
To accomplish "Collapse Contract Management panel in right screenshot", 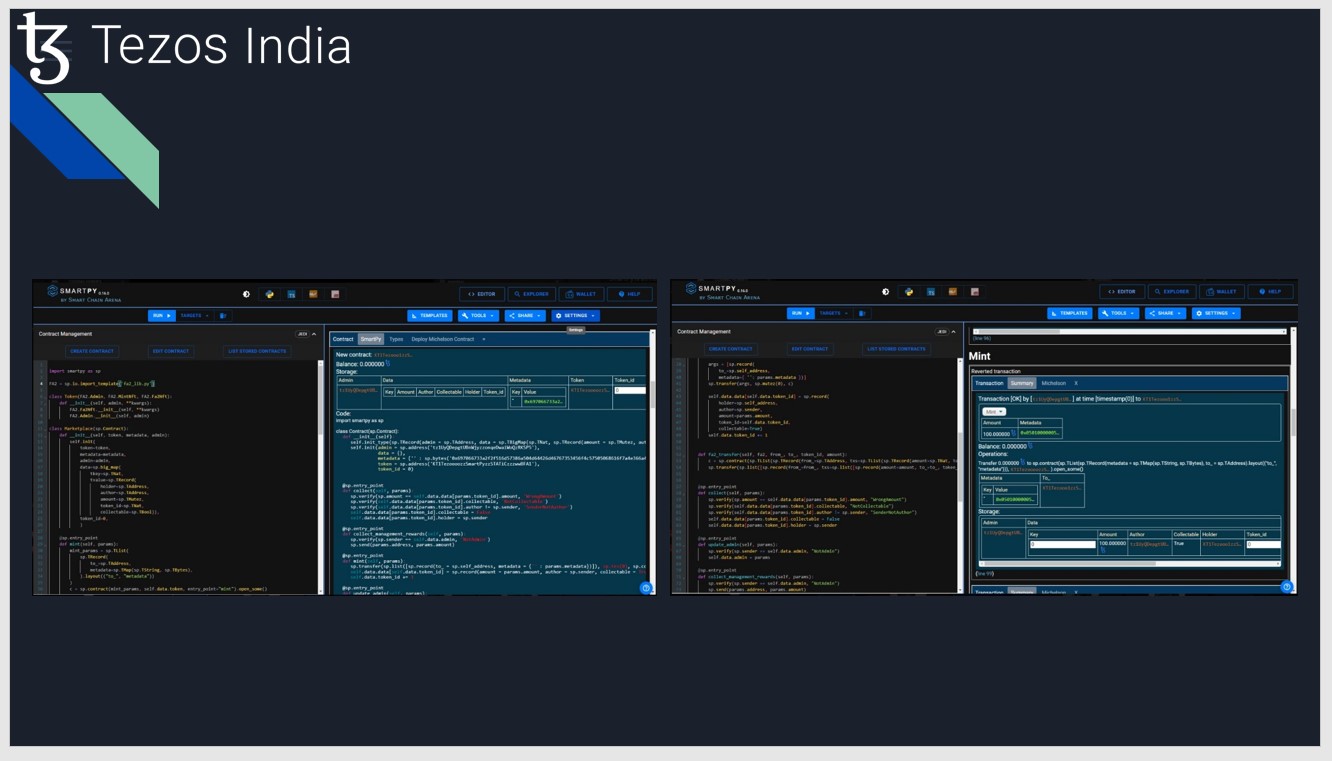I will (953, 331).
